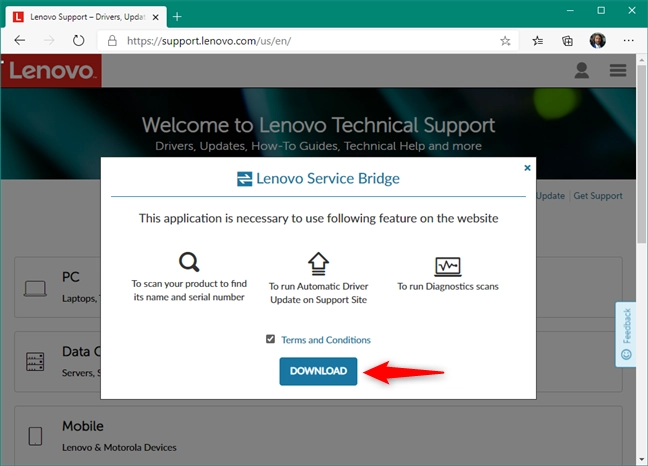Refresh the page with reload icon
This screenshot has width=648, height=466.
(x=79, y=40)
